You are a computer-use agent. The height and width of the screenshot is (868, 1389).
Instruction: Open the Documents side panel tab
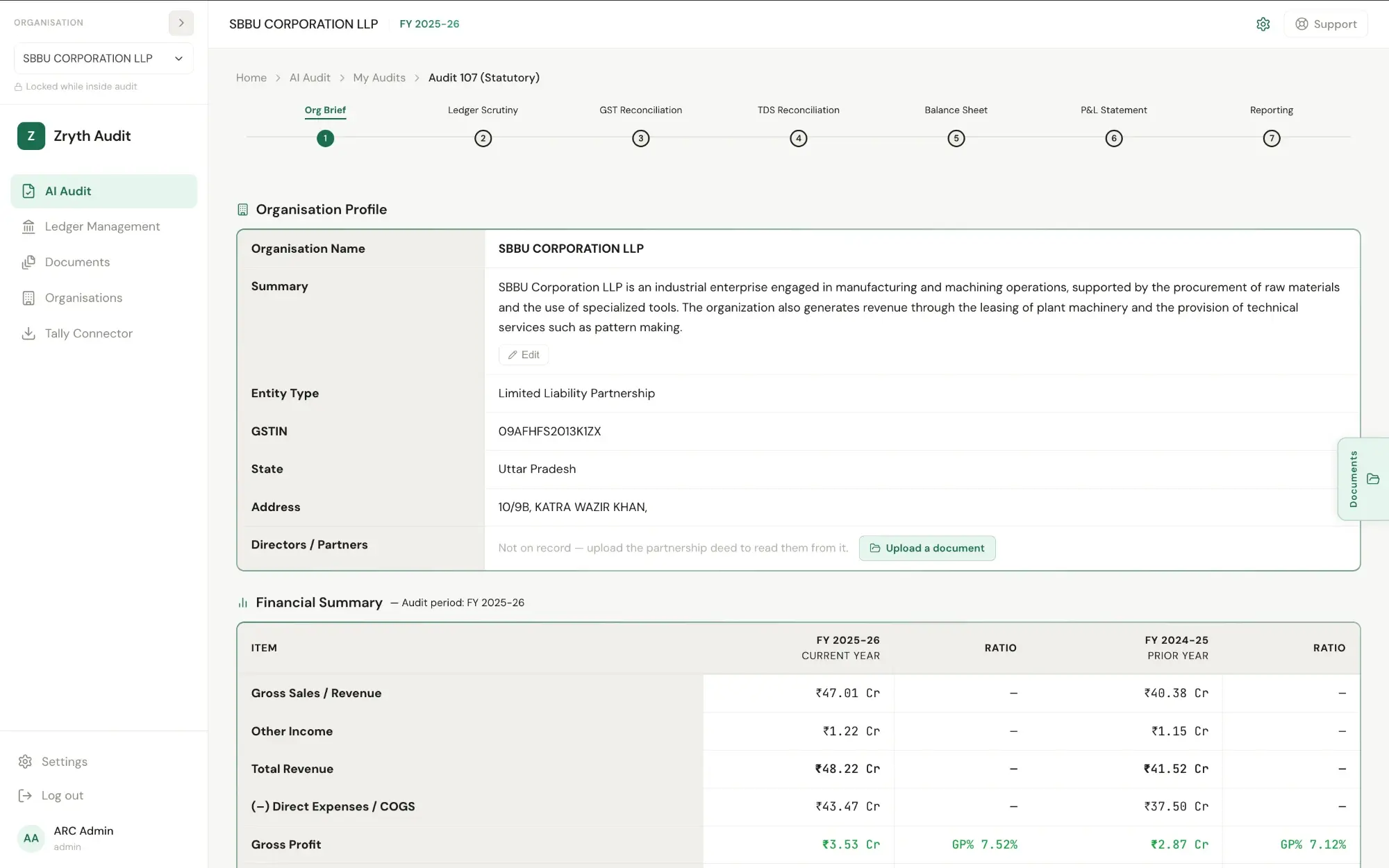[x=1363, y=479]
